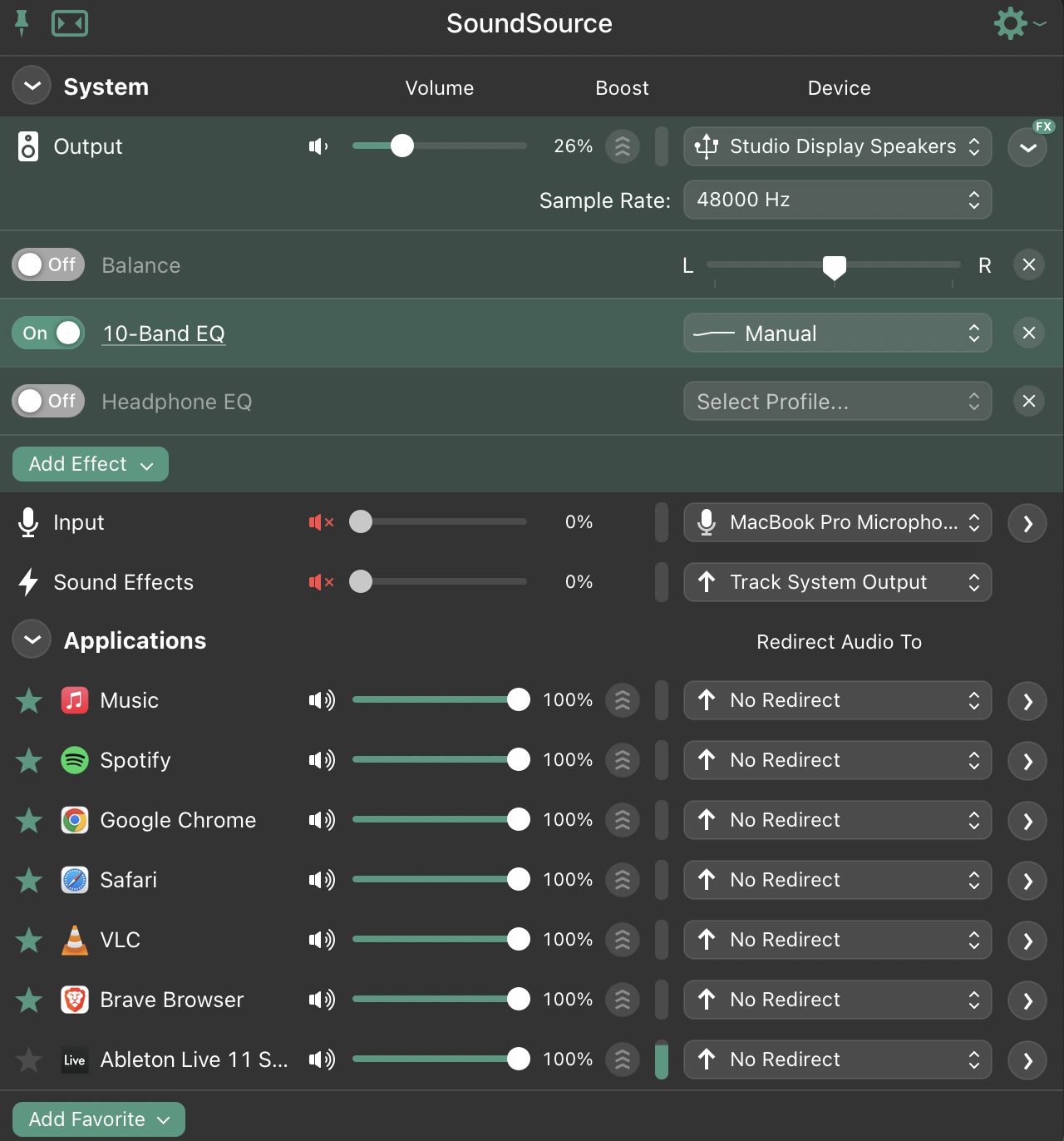The width and height of the screenshot is (1064, 1141).
Task: Enable boost for VLC
Action: coord(623,940)
